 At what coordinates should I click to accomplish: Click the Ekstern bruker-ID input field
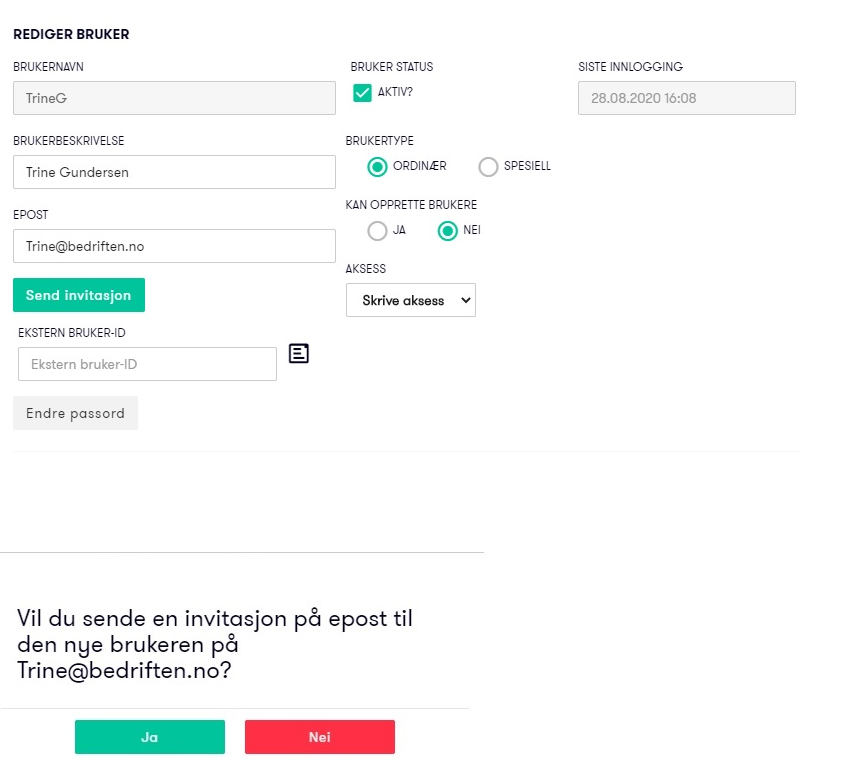click(147, 364)
